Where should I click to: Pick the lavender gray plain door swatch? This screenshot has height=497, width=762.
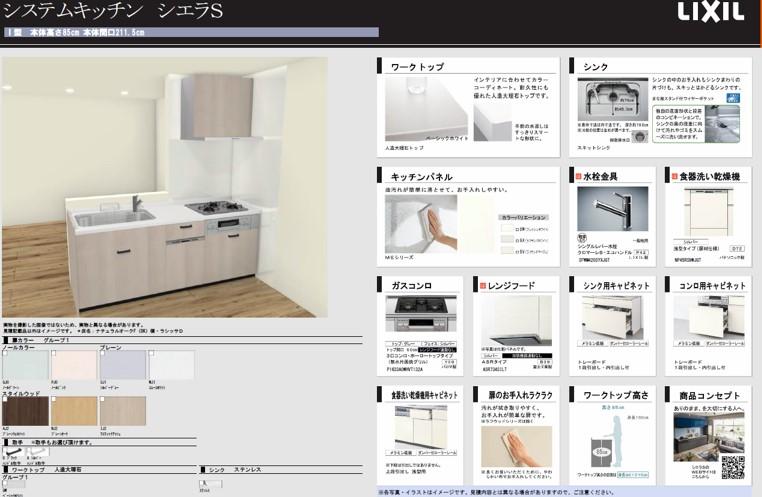pyautogui.click(x=123, y=365)
